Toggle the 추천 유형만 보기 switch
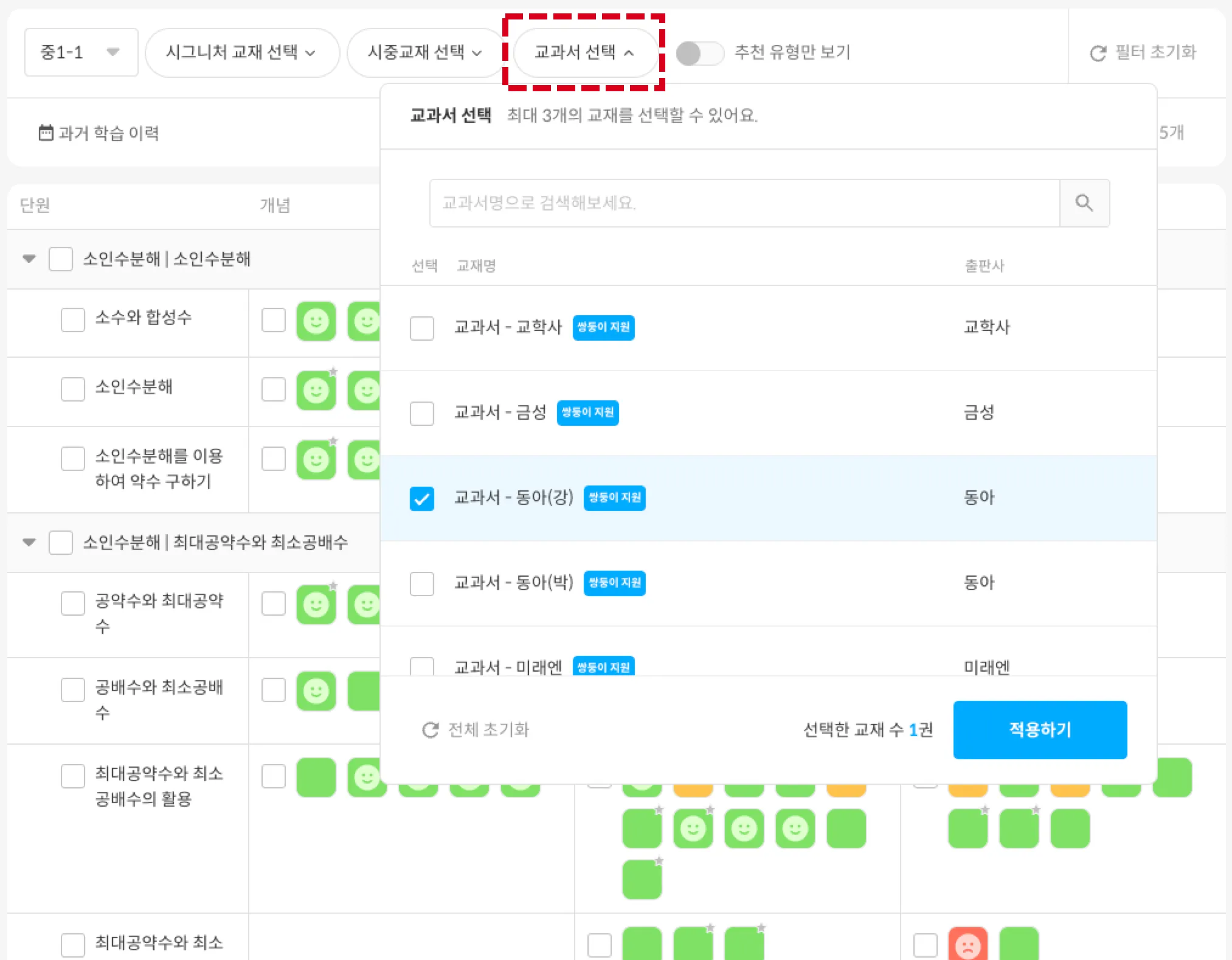Viewport: 1232px width, 960px height. pos(699,54)
